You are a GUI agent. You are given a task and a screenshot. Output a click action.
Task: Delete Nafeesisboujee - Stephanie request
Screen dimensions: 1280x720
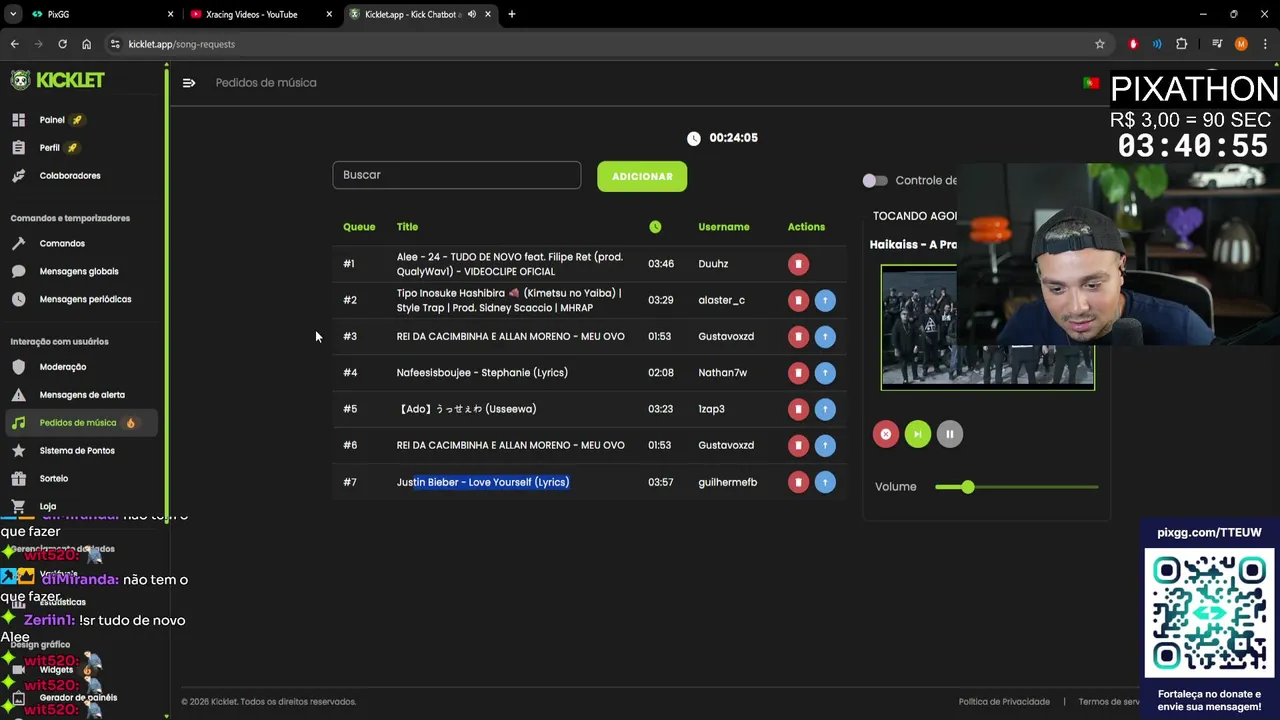pos(798,373)
